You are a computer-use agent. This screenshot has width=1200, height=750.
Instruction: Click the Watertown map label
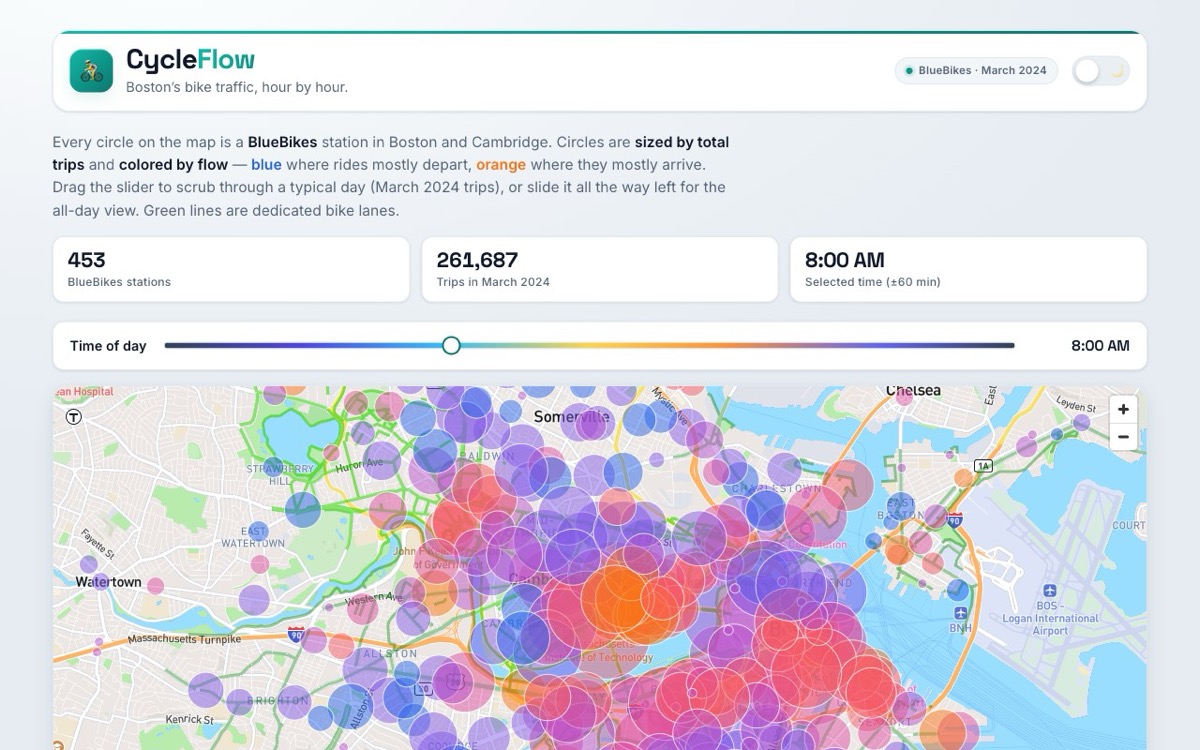click(108, 581)
